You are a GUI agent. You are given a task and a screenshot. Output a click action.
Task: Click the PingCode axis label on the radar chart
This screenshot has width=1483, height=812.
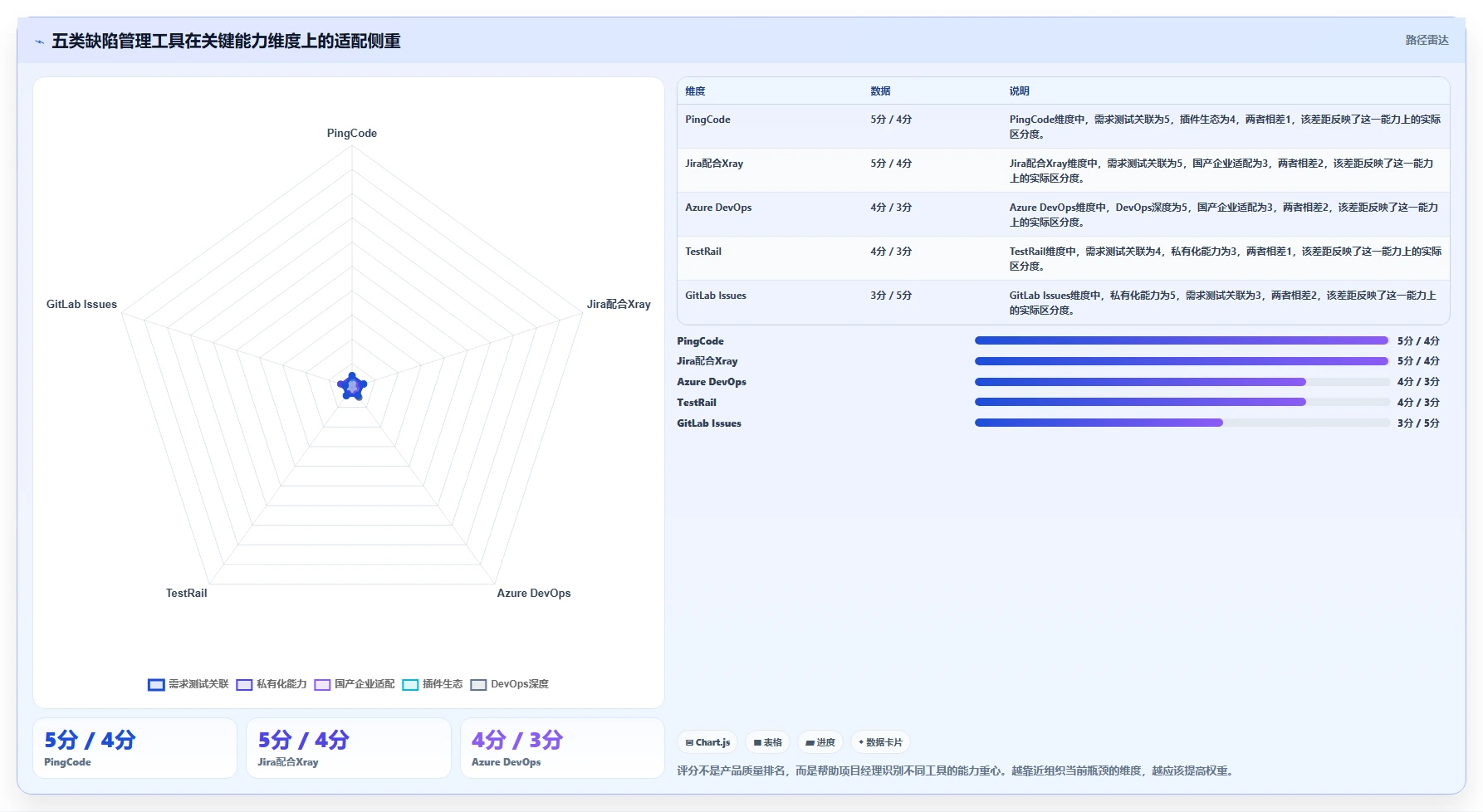pos(352,133)
